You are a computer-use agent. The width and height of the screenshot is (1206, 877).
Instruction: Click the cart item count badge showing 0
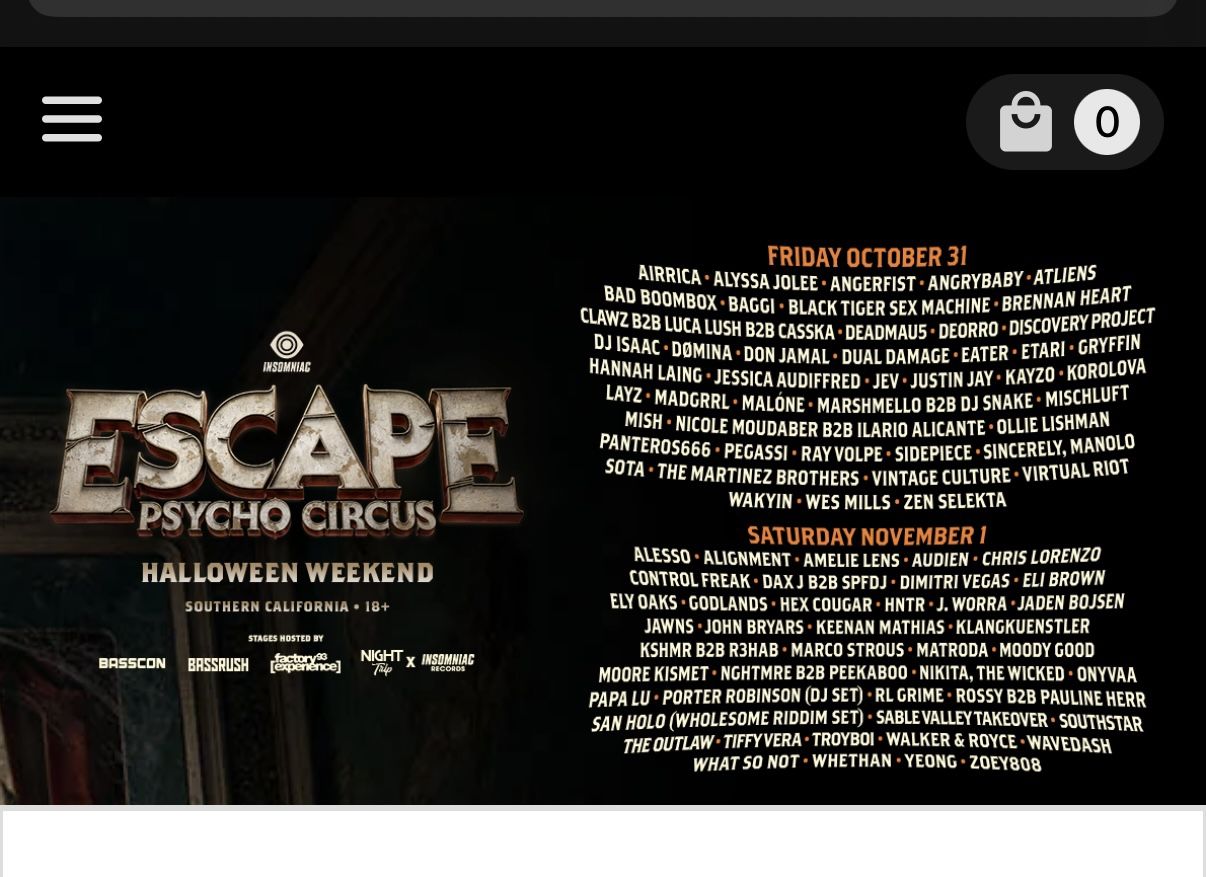point(1106,122)
